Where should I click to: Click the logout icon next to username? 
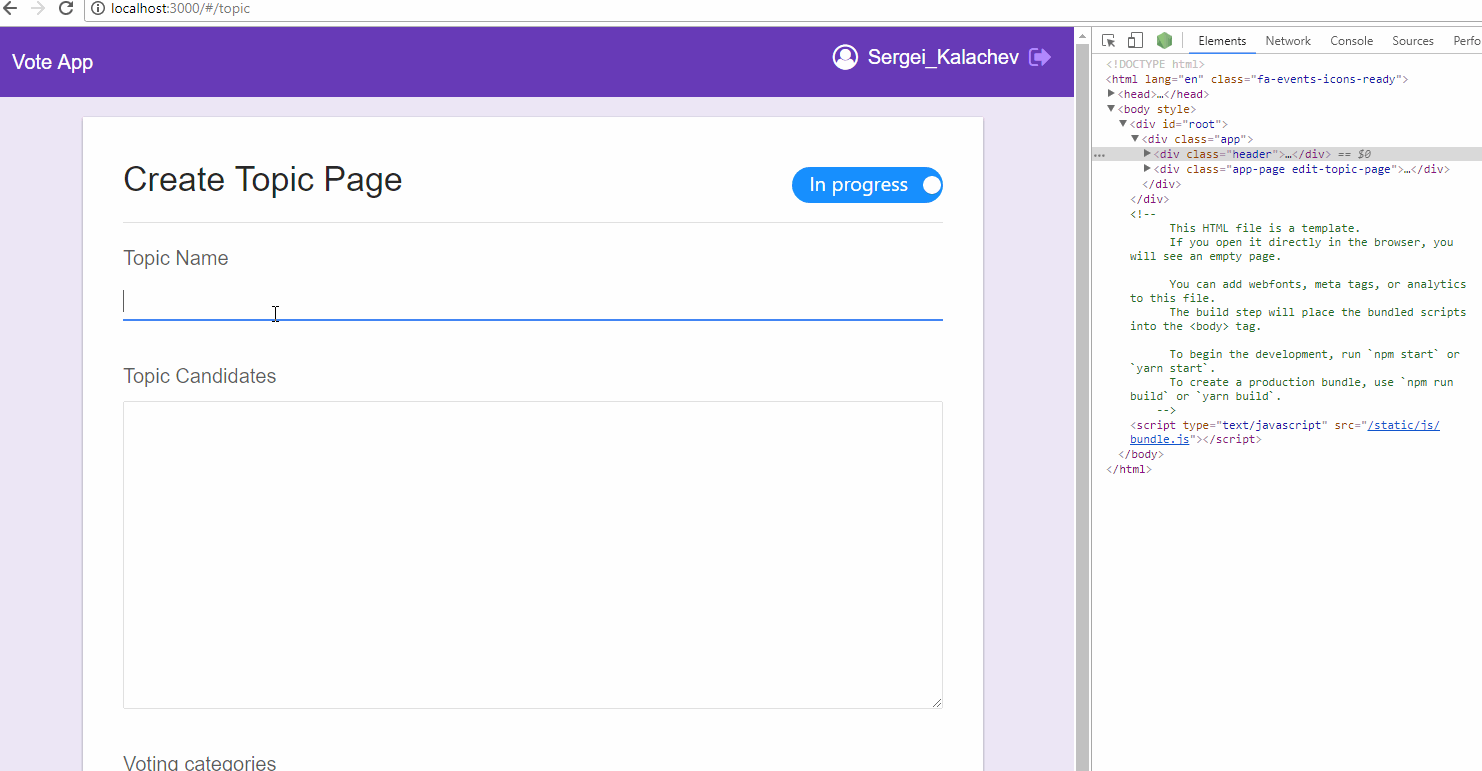[1040, 58]
